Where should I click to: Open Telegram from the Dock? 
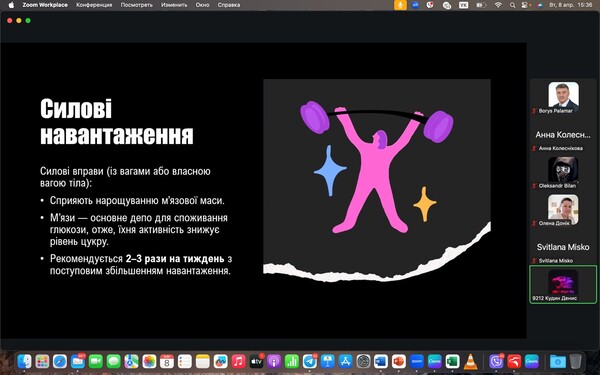pyautogui.click(x=310, y=361)
